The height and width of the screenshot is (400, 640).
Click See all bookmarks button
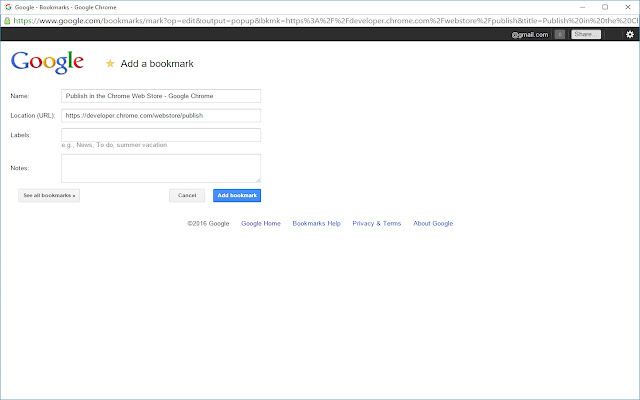click(49, 196)
